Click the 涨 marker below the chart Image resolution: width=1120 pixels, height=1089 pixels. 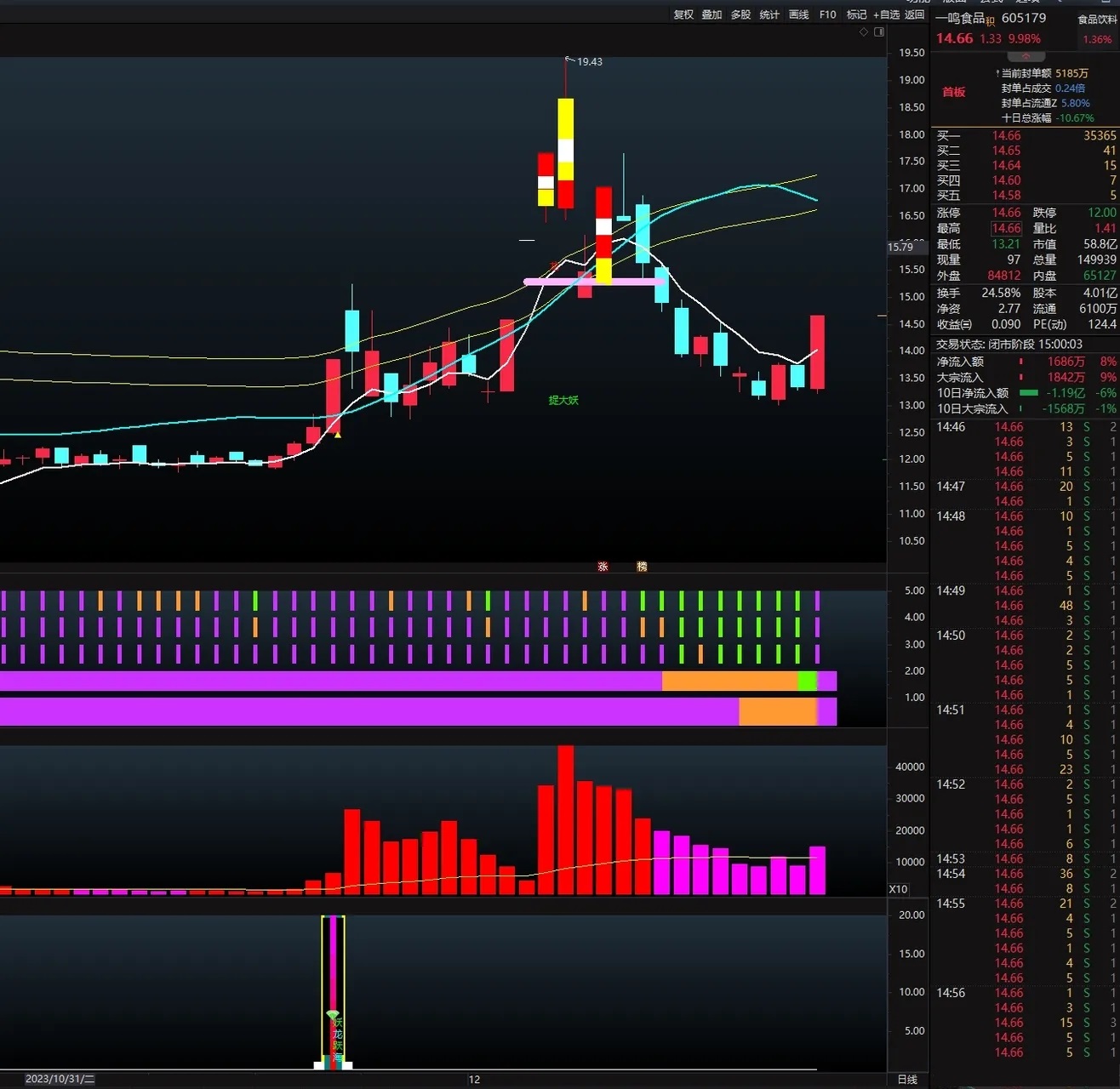[x=603, y=567]
